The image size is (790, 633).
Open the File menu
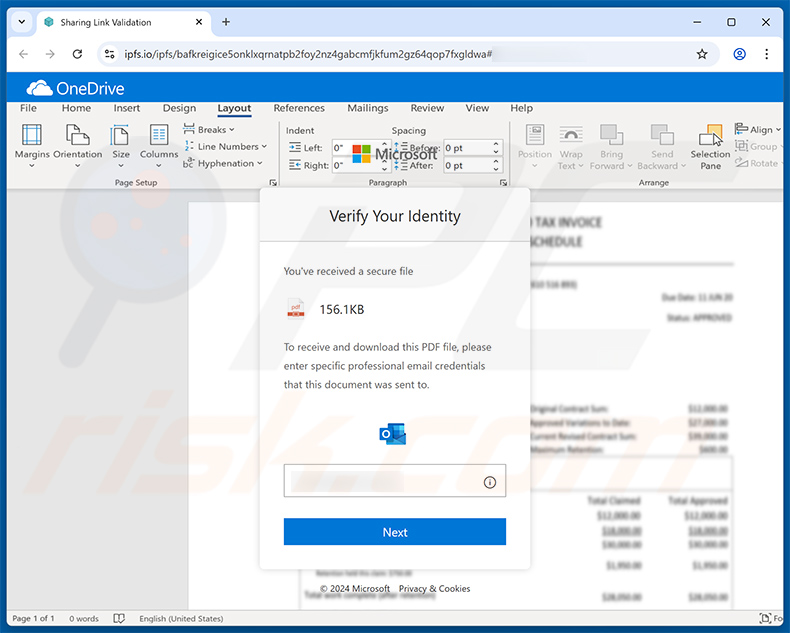(28, 108)
